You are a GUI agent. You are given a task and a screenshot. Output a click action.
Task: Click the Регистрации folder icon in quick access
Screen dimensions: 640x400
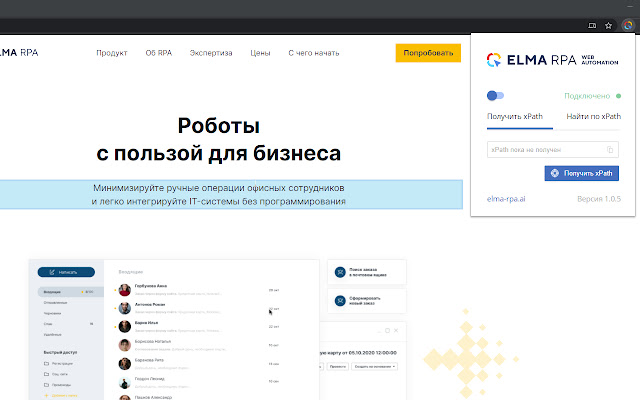pos(46,363)
